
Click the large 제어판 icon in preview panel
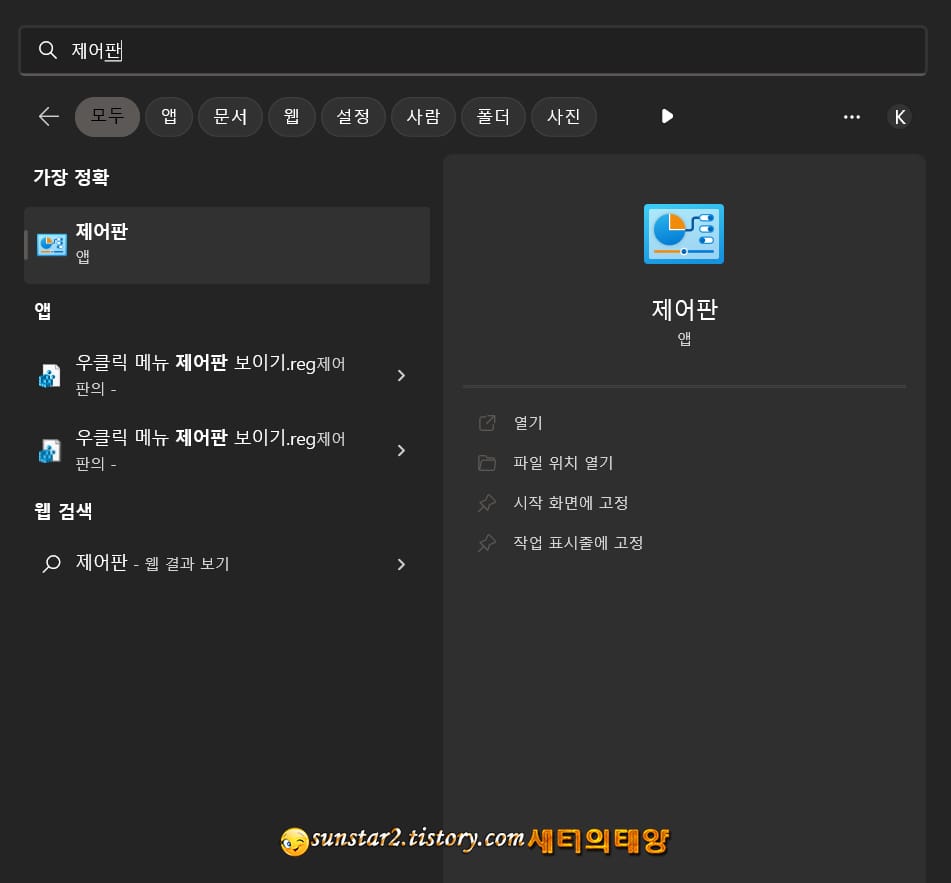coord(683,233)
